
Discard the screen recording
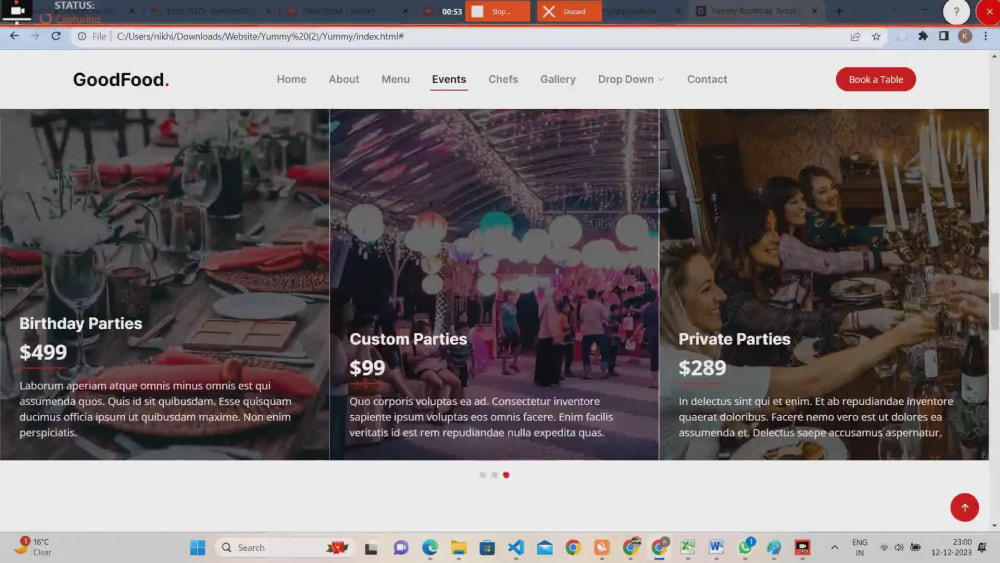pos(569,11)
